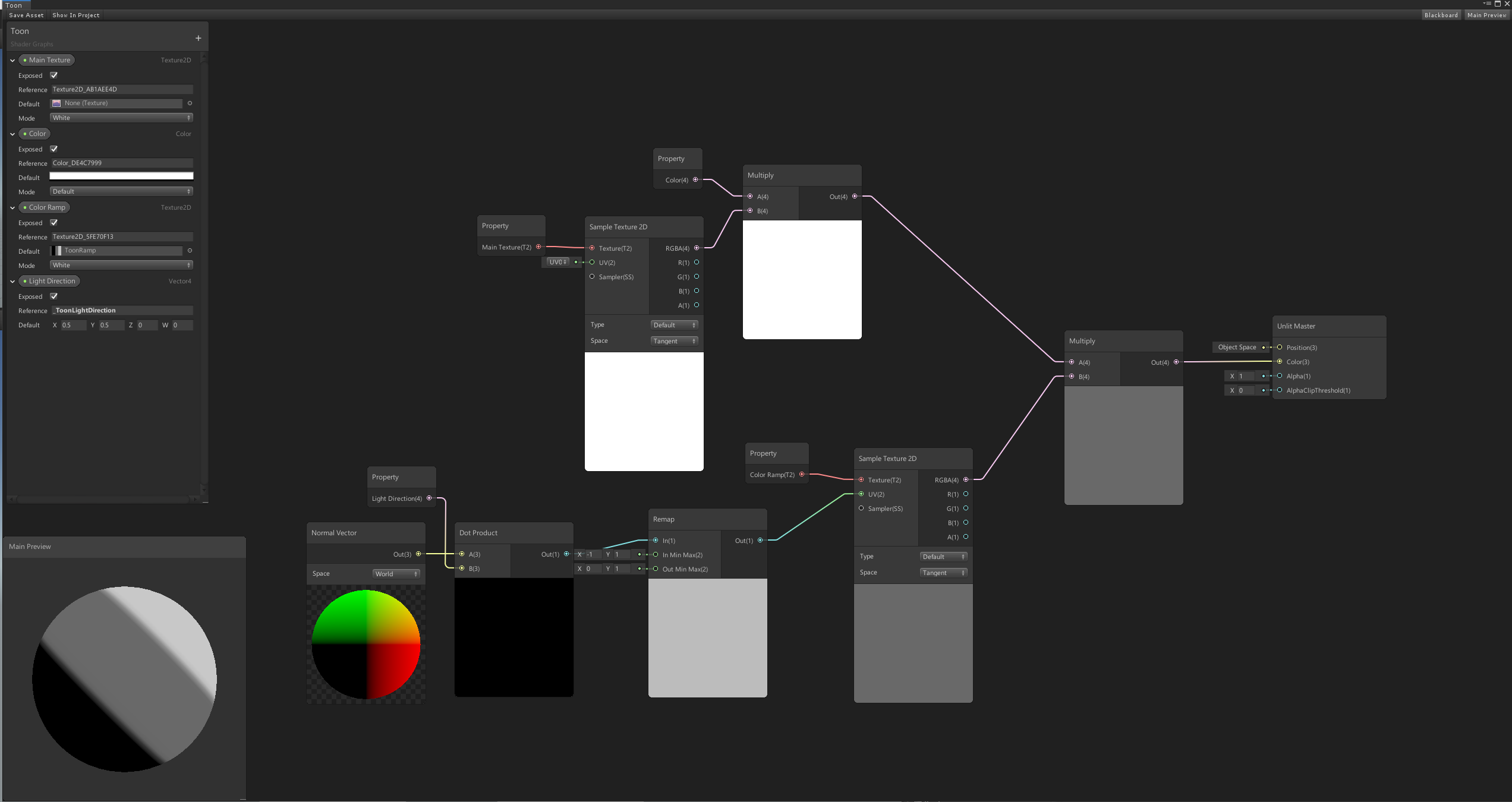Click the object picker circle for Main Texture default

(x=190, y=103)
